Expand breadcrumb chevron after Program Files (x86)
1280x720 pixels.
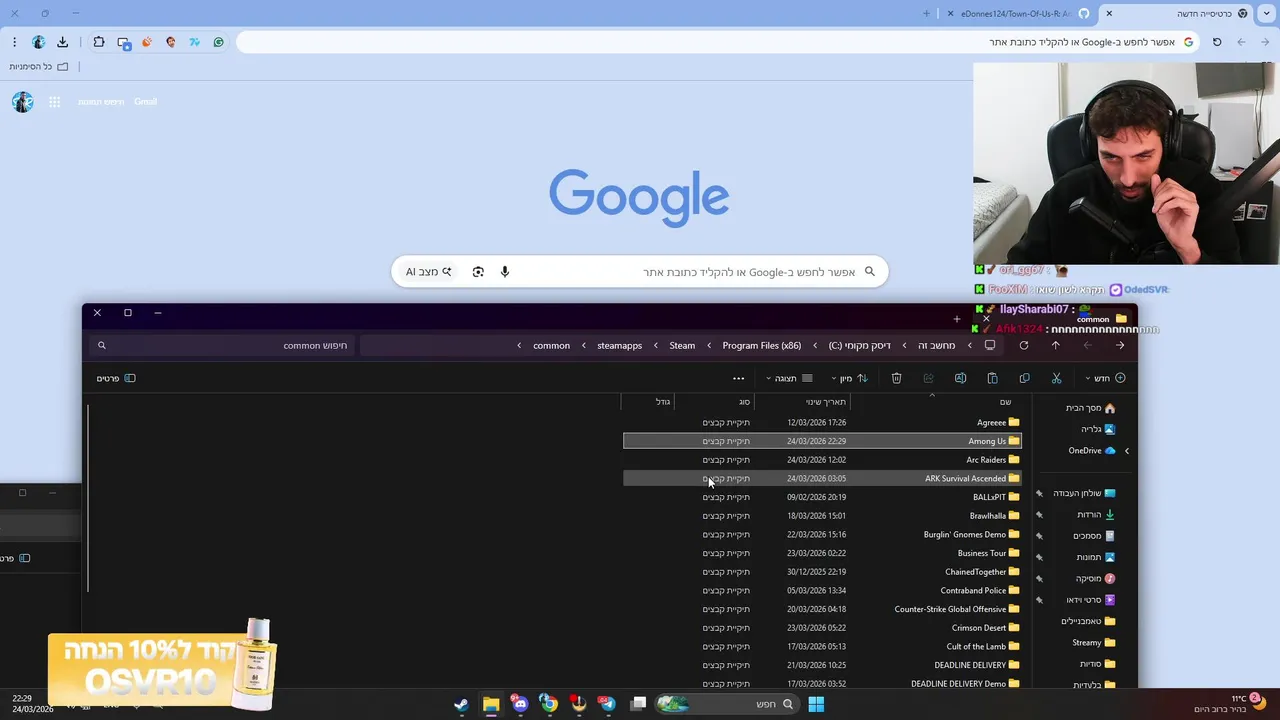(x=709, y=345)
